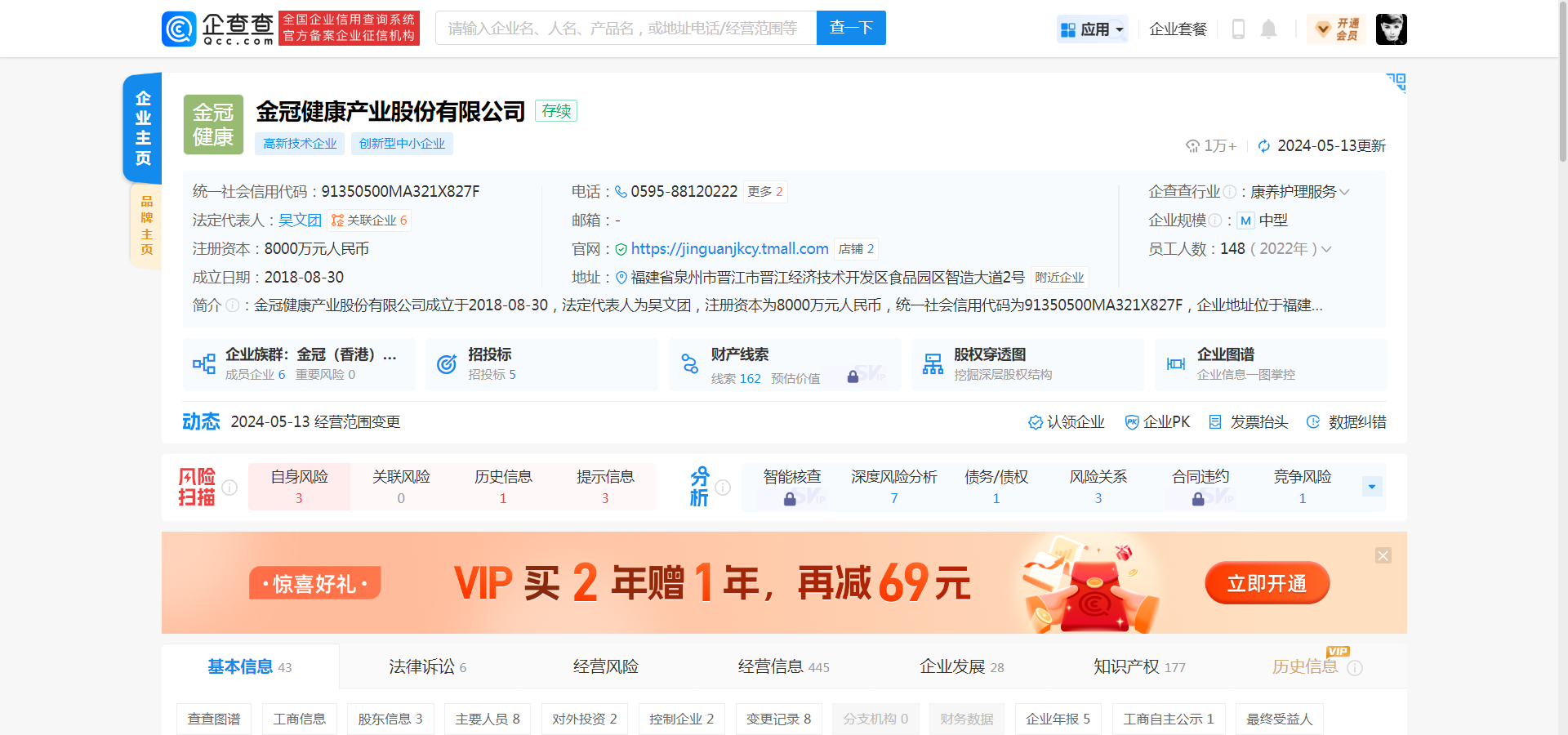Click the user avatar in header
Viewport: 1568px width, 735px height.
pyautogui.click(x=1391, y=29)
